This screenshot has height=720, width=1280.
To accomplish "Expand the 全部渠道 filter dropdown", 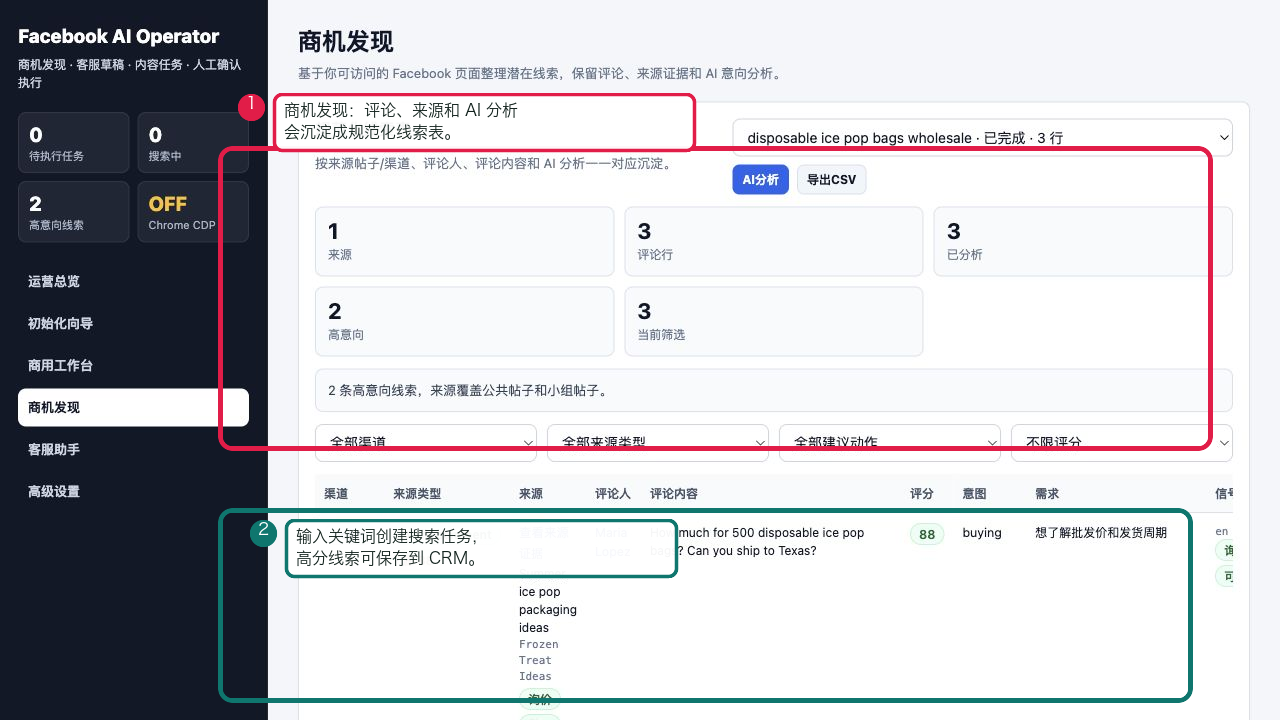I will (426, 443).
